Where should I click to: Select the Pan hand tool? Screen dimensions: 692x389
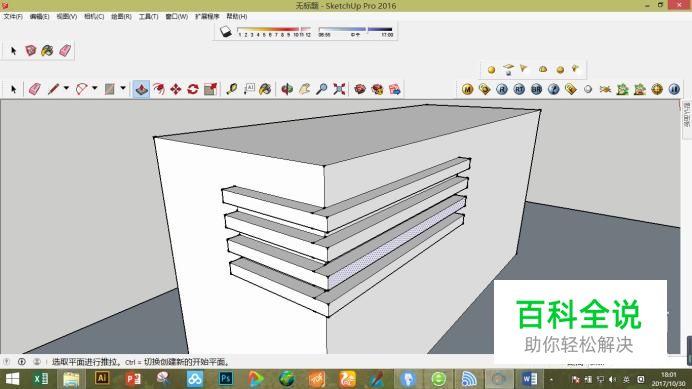(304, 89)
